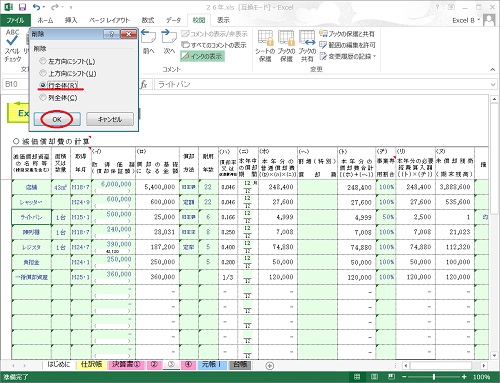This screenshot has height=383, width=500.
Task: Click previous sheet tab scroll arrow
Action: tap(14, 366)
